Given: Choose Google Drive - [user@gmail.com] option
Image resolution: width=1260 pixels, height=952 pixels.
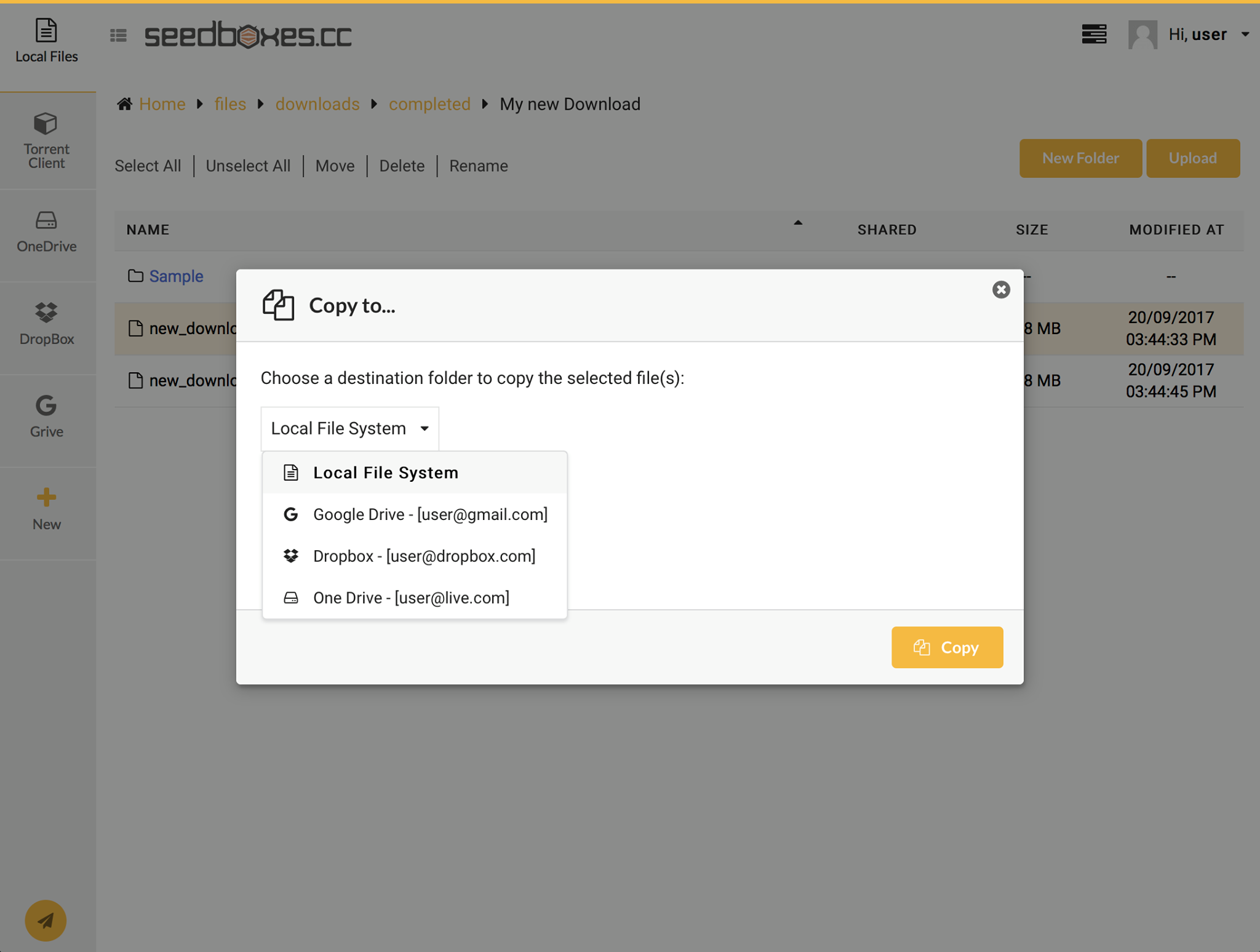Looking at the screenshot, I should coord(415,514).
